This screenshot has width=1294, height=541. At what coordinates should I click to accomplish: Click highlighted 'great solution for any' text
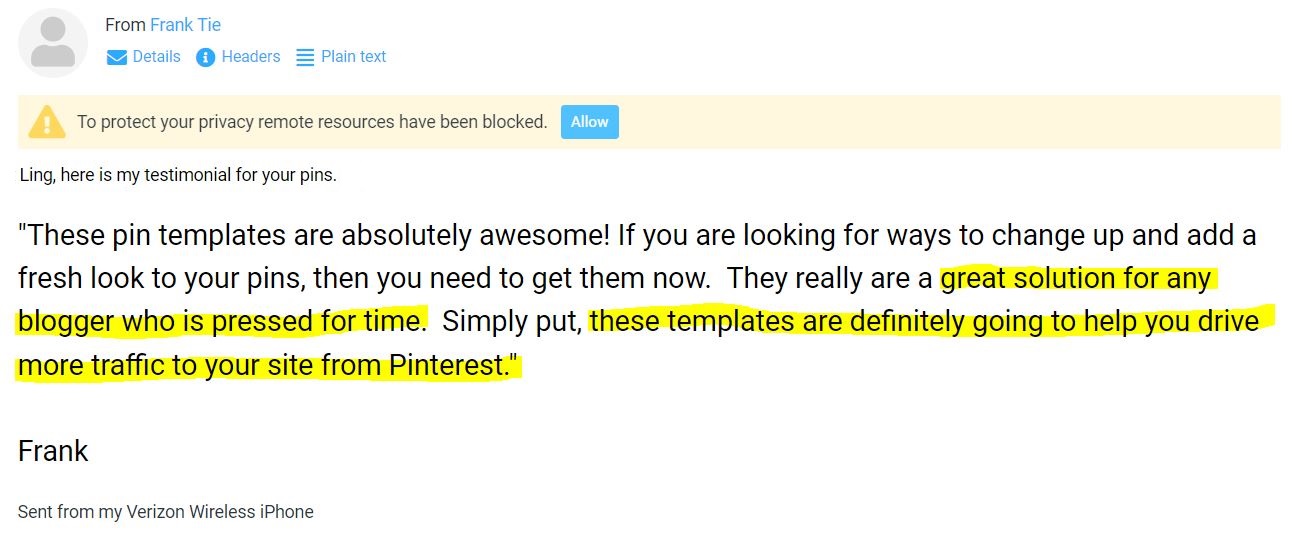coord(1076,278)
